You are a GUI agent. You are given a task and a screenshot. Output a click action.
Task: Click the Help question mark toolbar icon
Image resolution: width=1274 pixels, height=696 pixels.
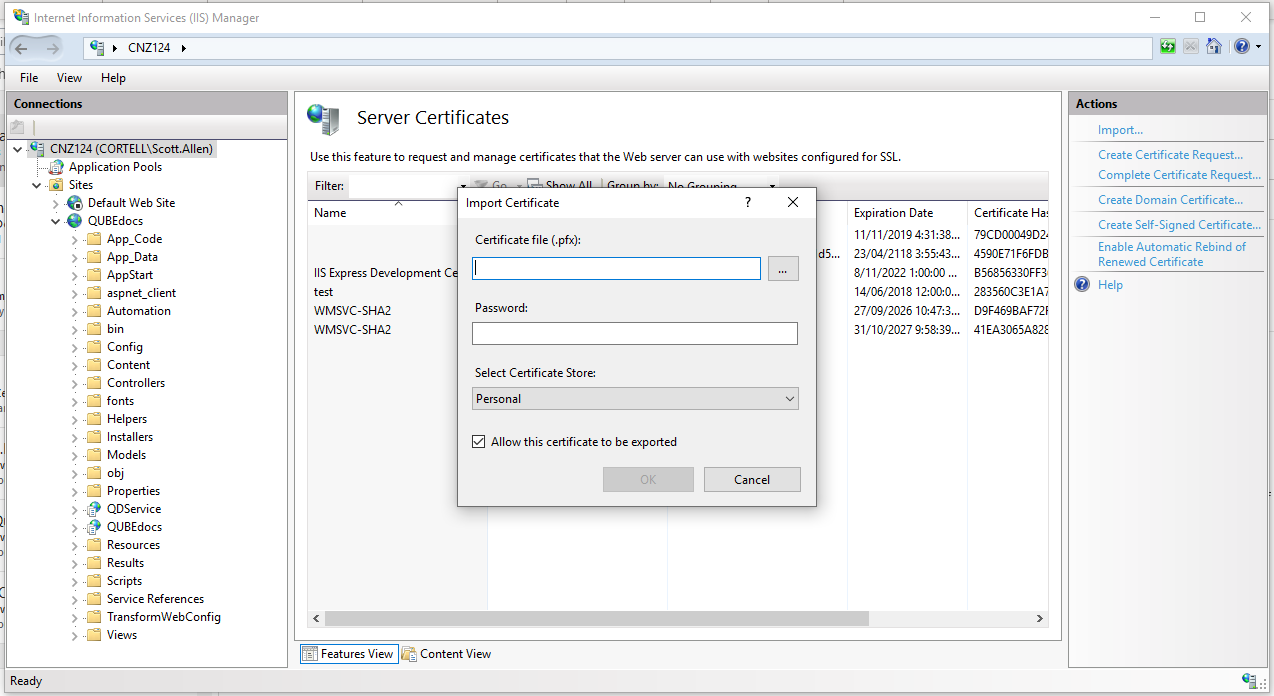tap(1241, 46)
